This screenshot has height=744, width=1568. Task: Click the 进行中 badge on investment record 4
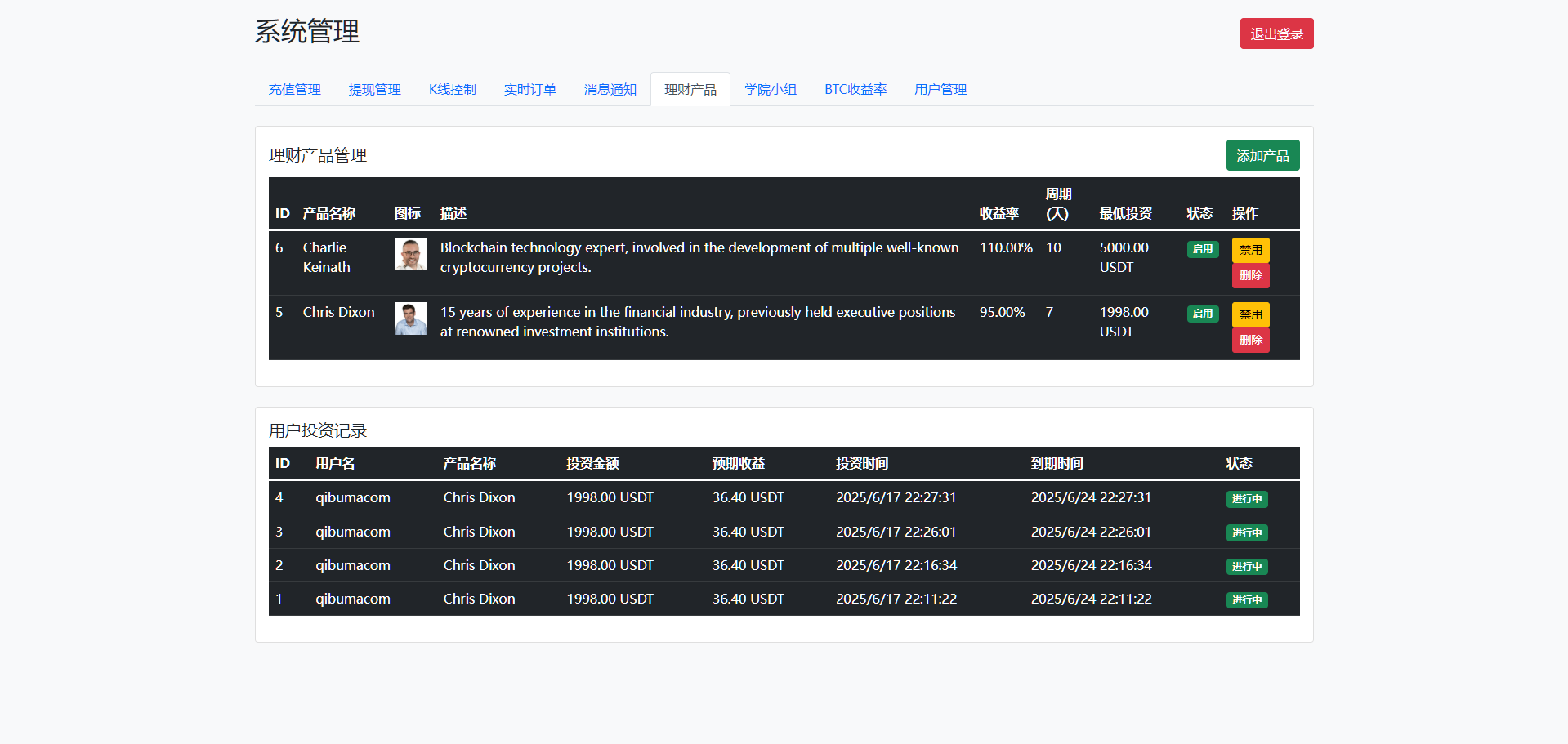coord(1246,499)
